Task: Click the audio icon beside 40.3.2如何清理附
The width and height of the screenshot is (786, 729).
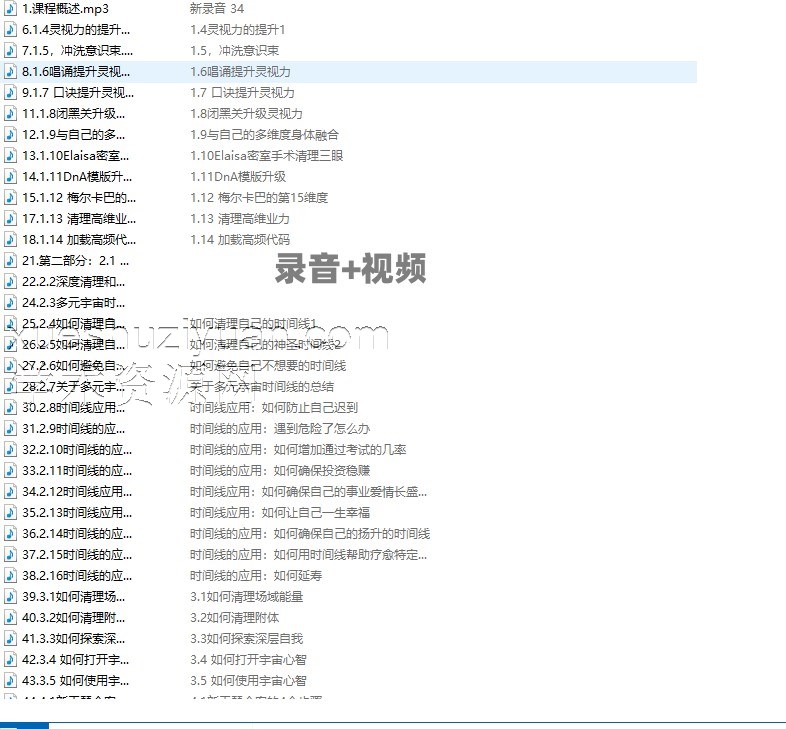Action: 10,618
